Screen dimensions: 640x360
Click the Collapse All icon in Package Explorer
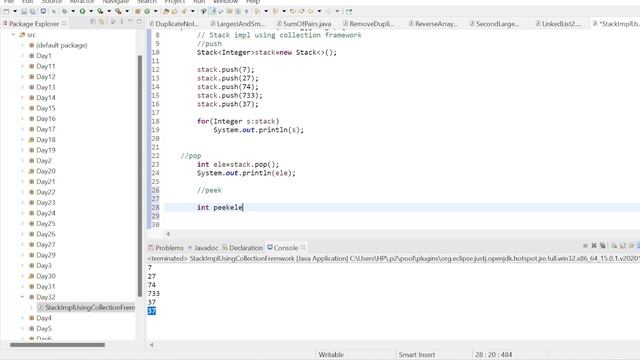(x=93, y=21)
